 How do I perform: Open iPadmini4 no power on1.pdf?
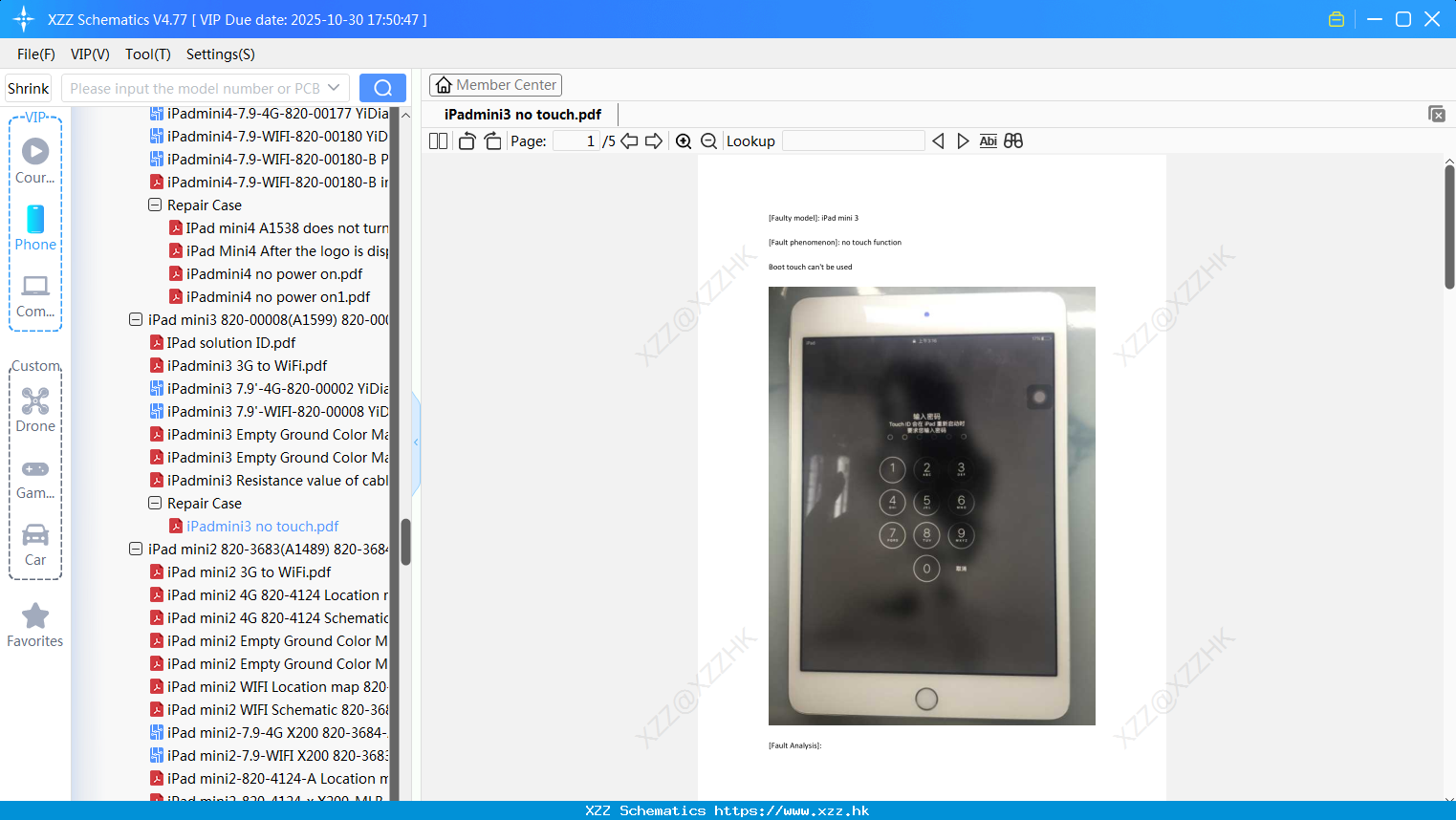pyautogui.click(x=270, y=297)
